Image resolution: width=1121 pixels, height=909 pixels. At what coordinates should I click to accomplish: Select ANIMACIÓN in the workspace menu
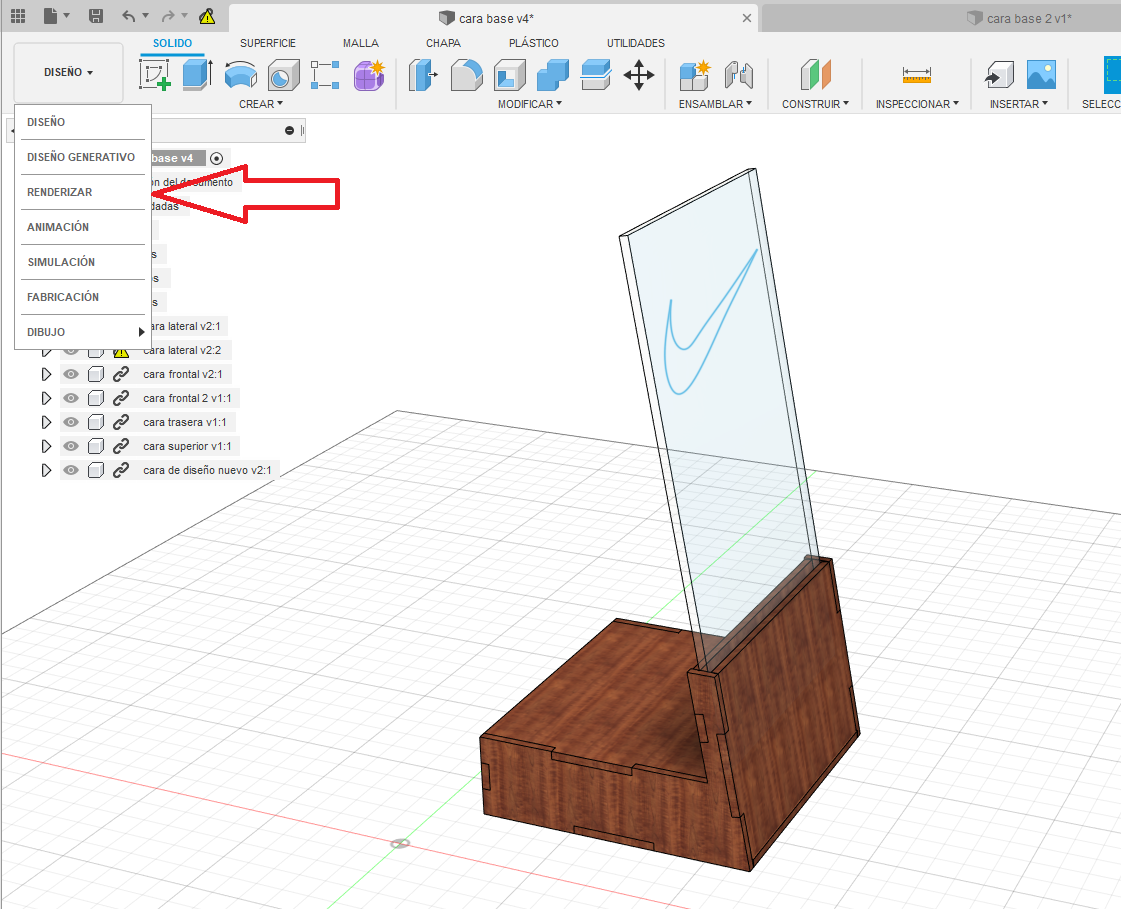pyautogui.click(x=82, y=227)
